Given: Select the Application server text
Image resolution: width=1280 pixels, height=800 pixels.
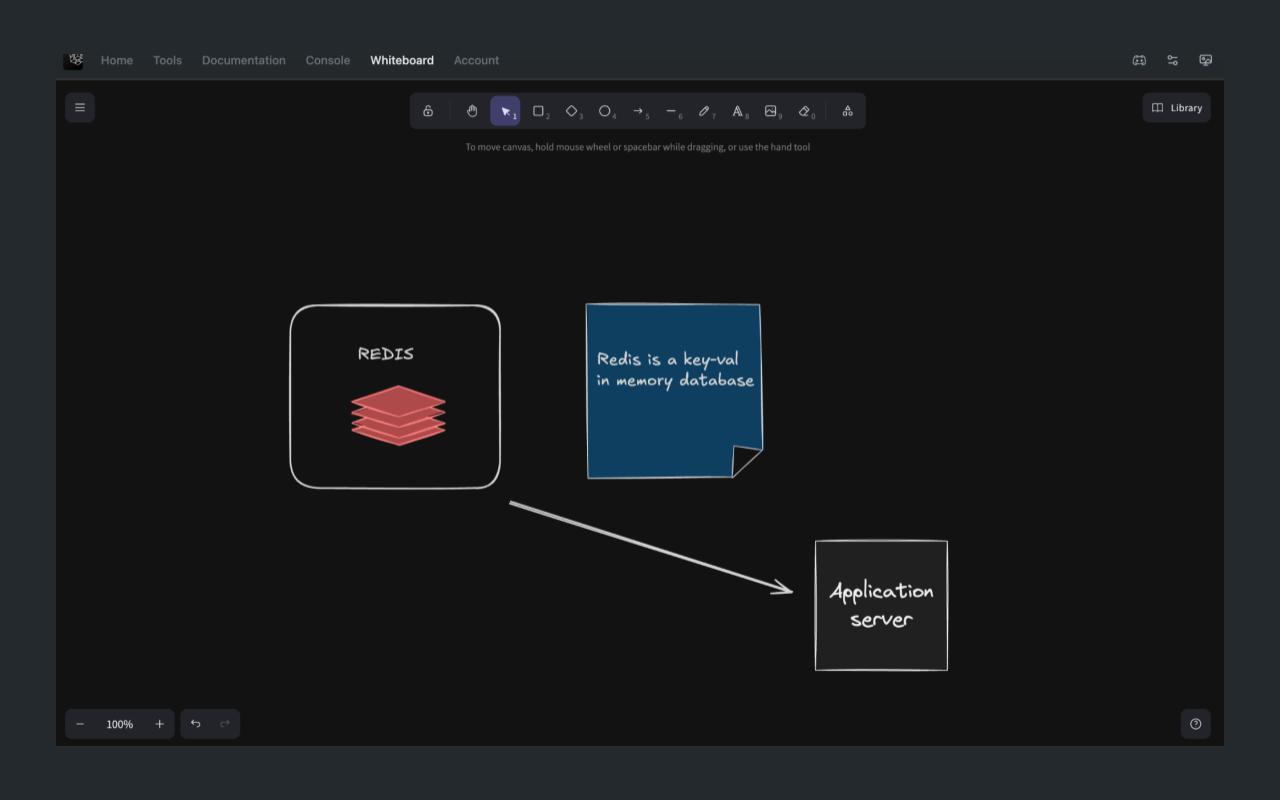Looking at the screenshot, I should coord(881,605).
